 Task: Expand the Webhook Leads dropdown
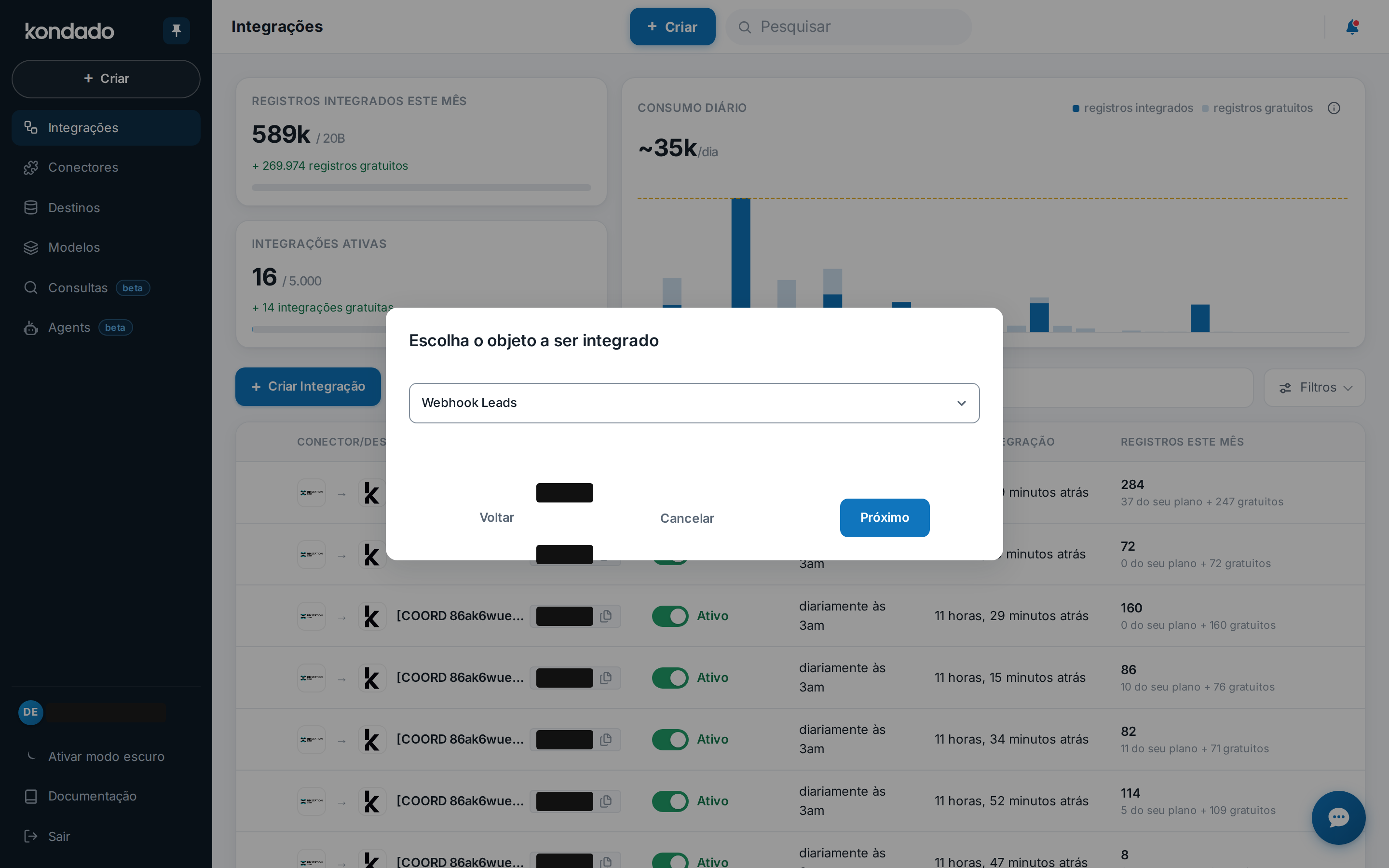[x=694, y=403]
